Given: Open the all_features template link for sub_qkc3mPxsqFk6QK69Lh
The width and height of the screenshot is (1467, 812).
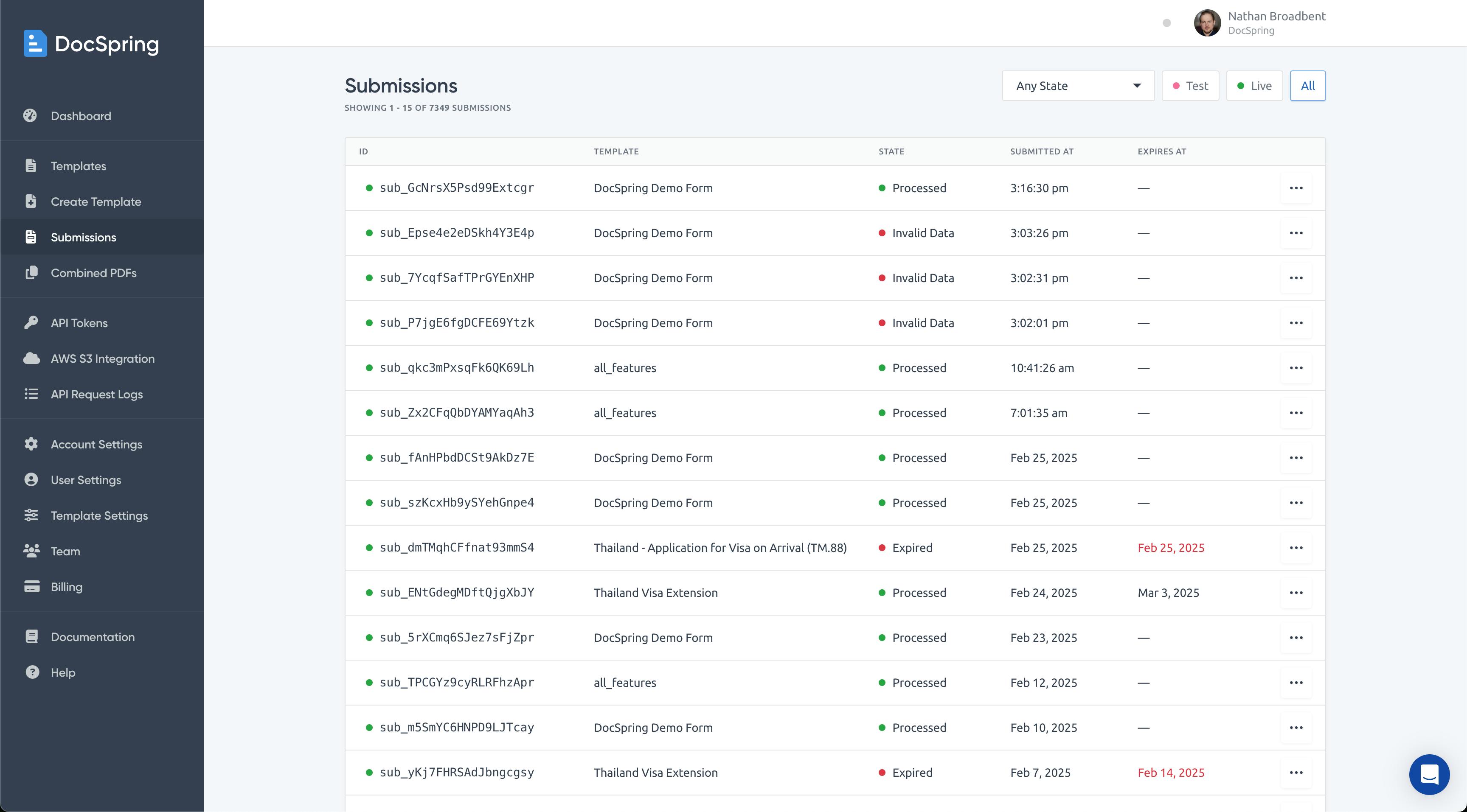Looking at the screenshot, I should coord(625,367).
